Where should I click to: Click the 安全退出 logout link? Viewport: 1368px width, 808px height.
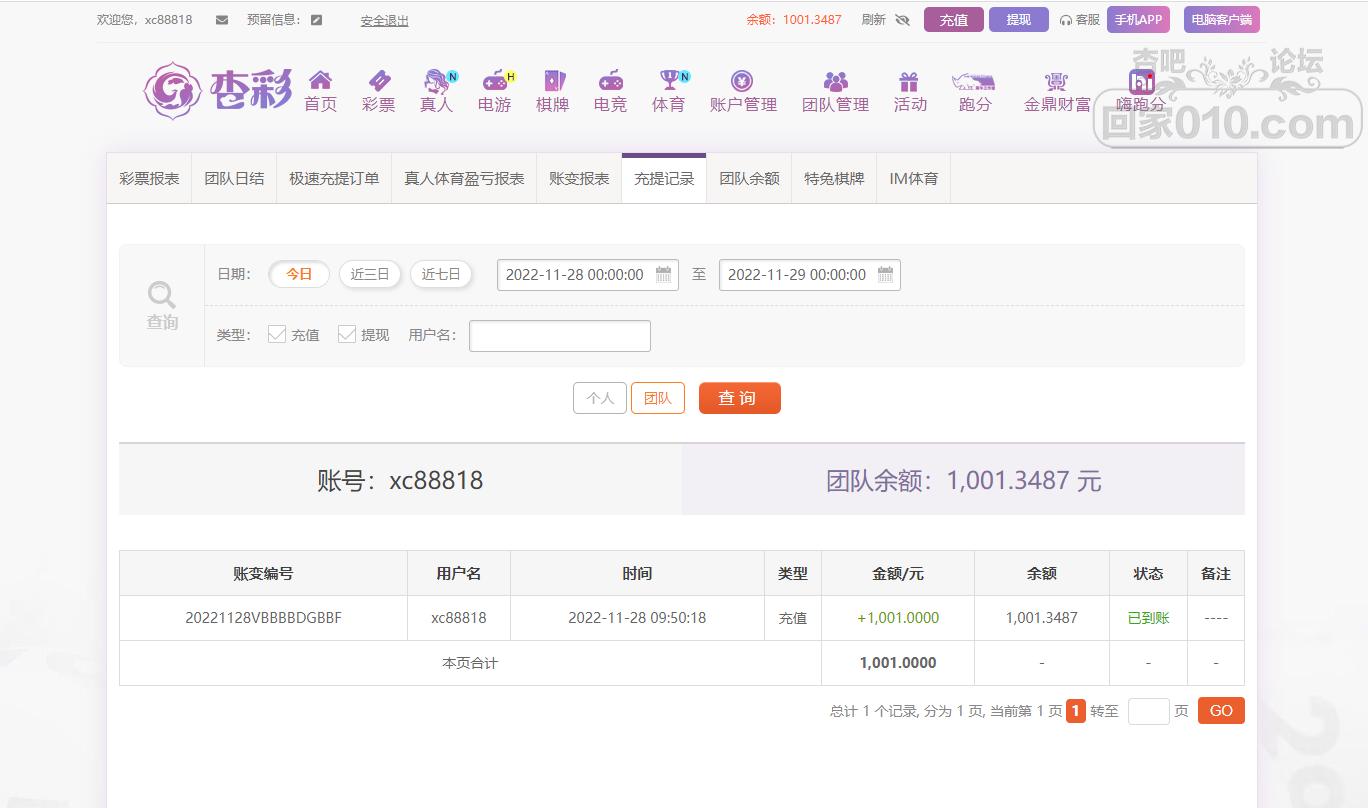[x=384, y=21]
